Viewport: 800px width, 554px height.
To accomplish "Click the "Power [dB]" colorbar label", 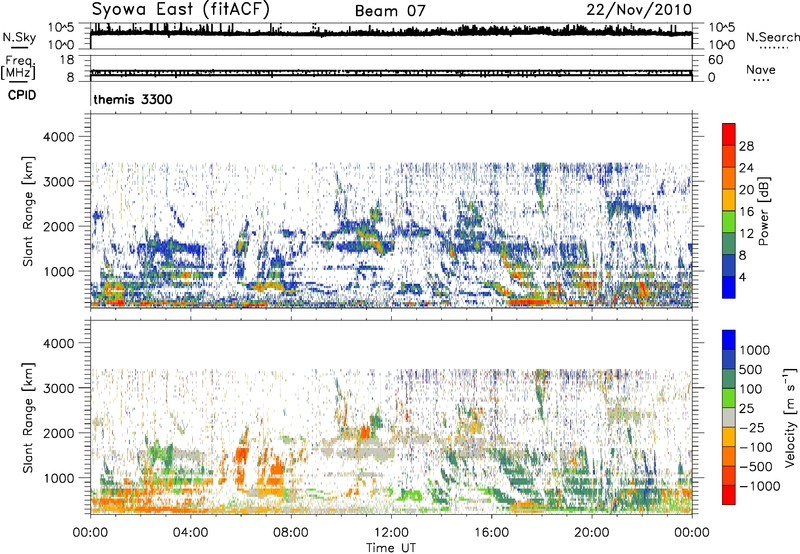I will (x=763, y=211).
